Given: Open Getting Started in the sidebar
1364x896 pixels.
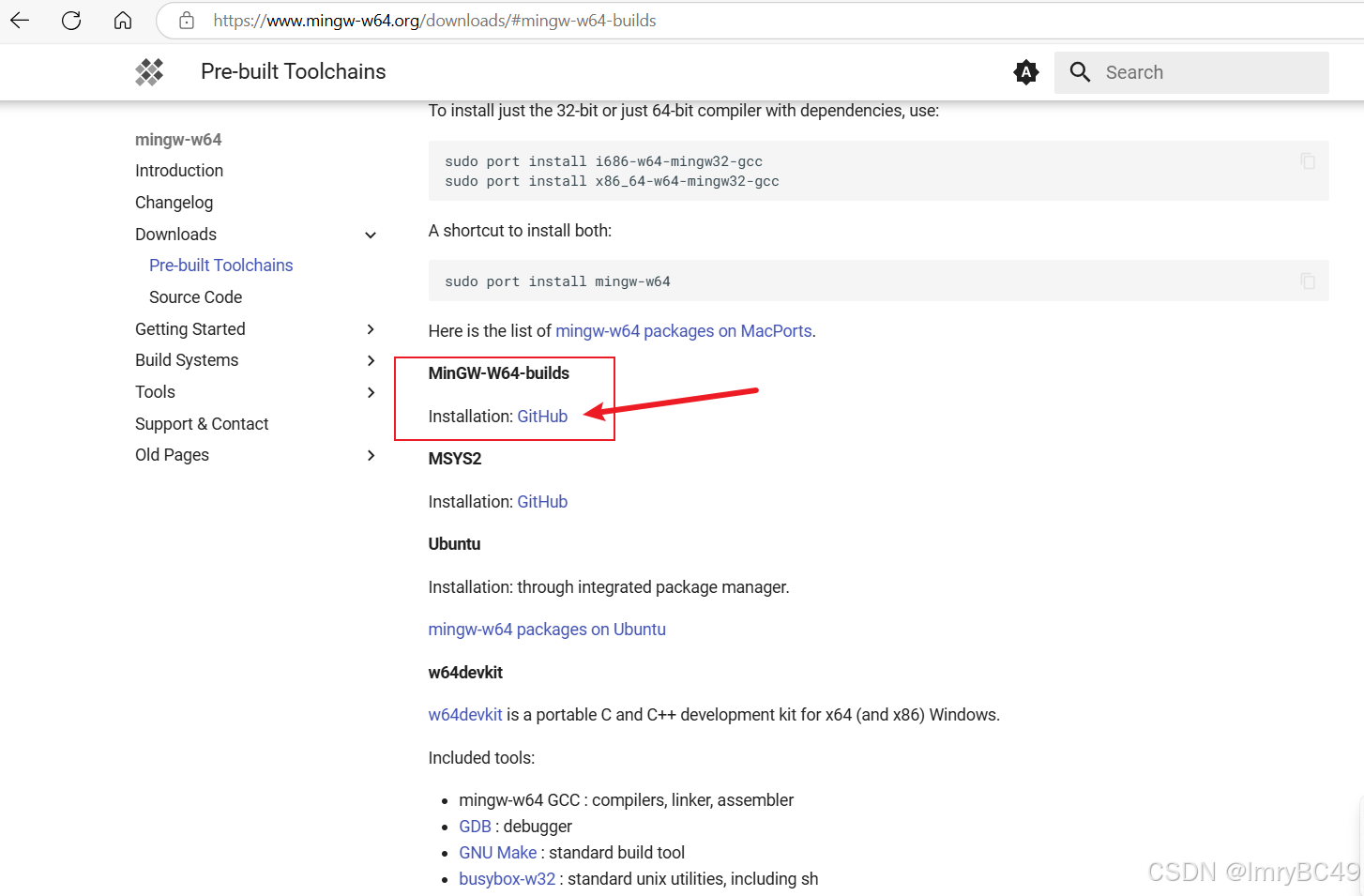Looking at the screenshot, I should click(x=190, y=329).
